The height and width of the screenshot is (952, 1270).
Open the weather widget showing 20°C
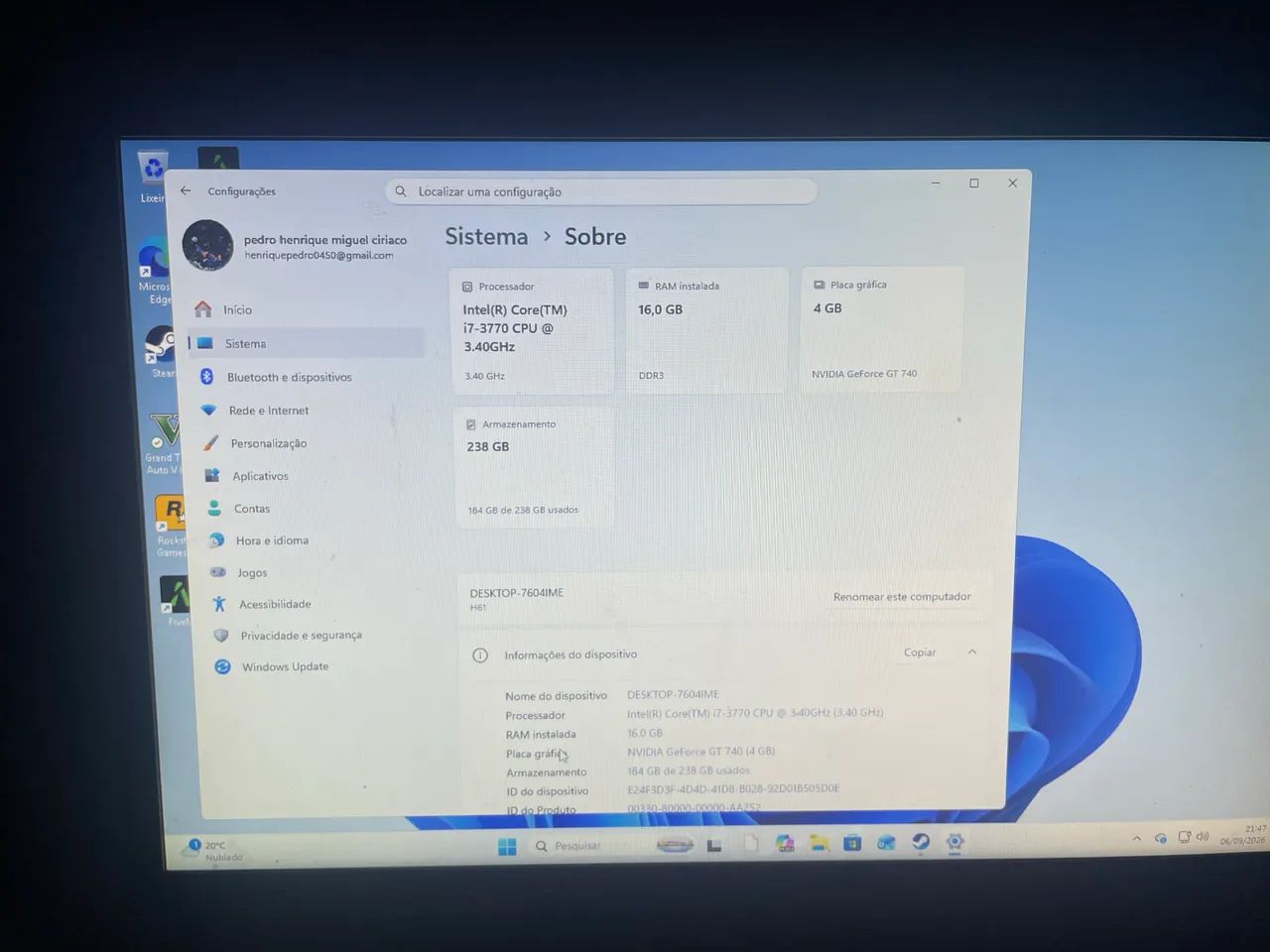[211, 851]
